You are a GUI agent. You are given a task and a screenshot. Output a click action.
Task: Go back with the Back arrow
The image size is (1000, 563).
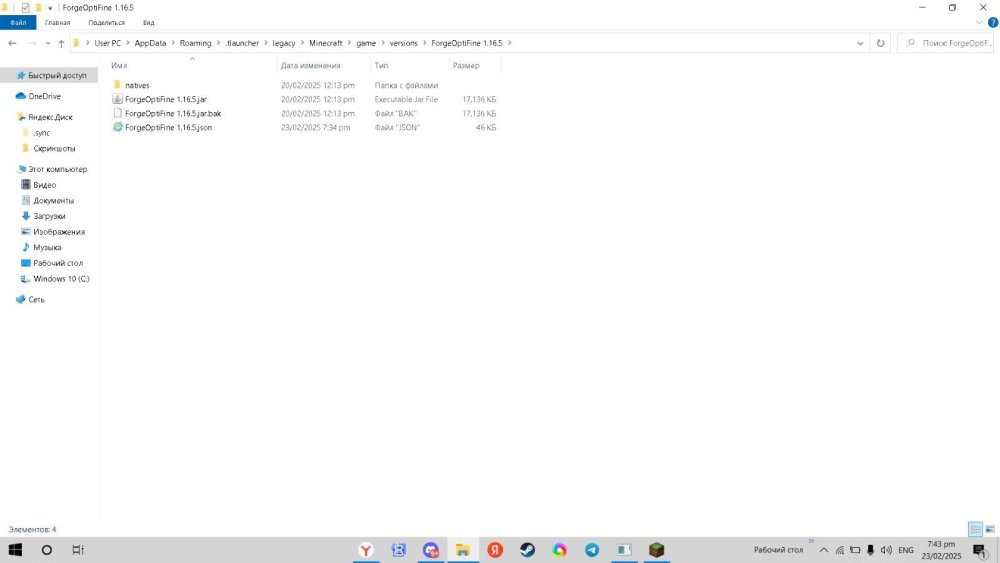pyautogui.click(x=12, y=43)
